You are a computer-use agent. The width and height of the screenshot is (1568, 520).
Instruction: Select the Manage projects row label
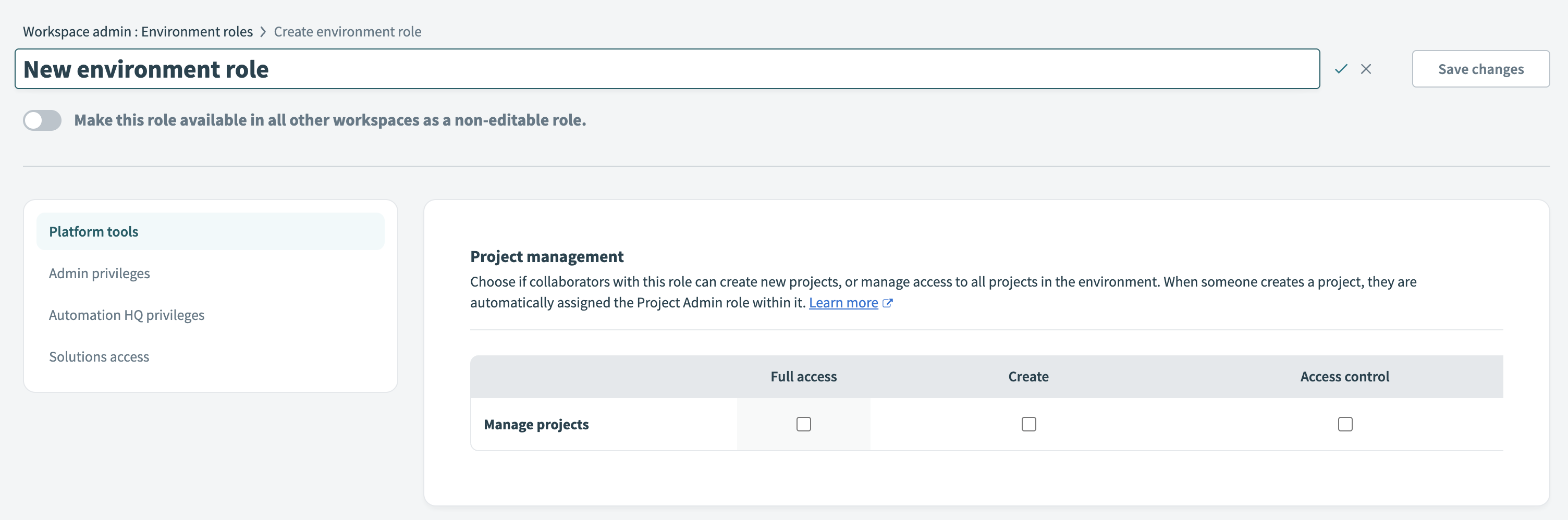[x=536, y=424]
